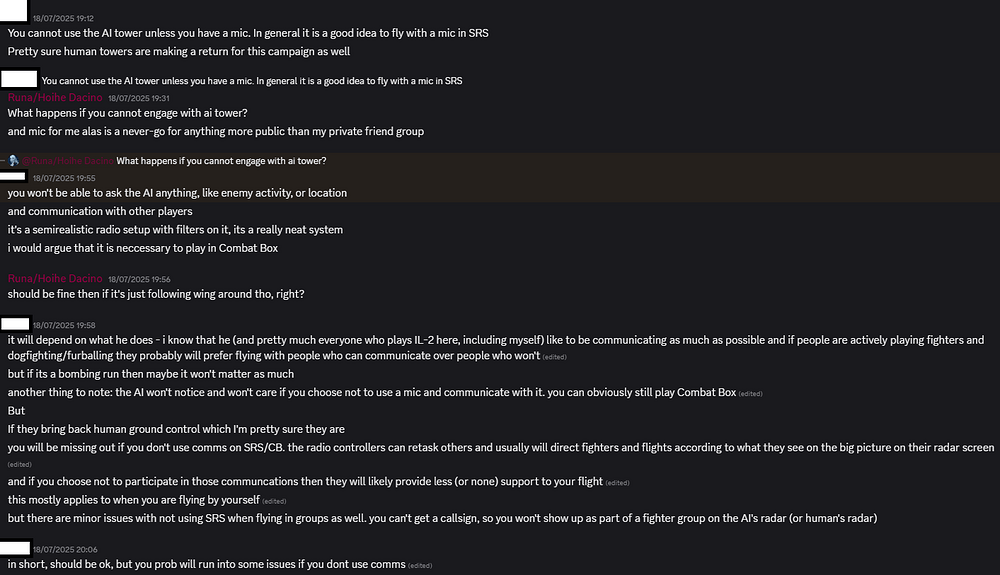
Task: Click message 'should be fine then if it's just following wing'
Action: (x=155, y=294)
